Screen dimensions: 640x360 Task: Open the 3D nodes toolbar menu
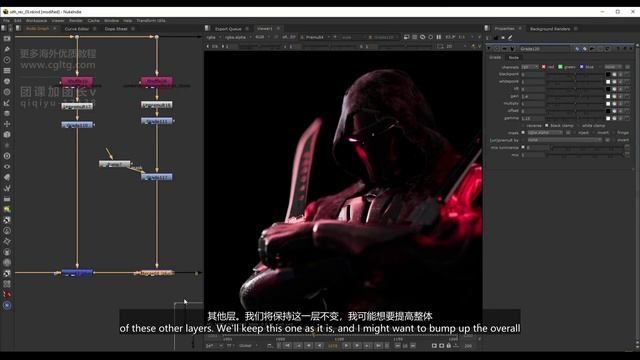coord(7,134)
